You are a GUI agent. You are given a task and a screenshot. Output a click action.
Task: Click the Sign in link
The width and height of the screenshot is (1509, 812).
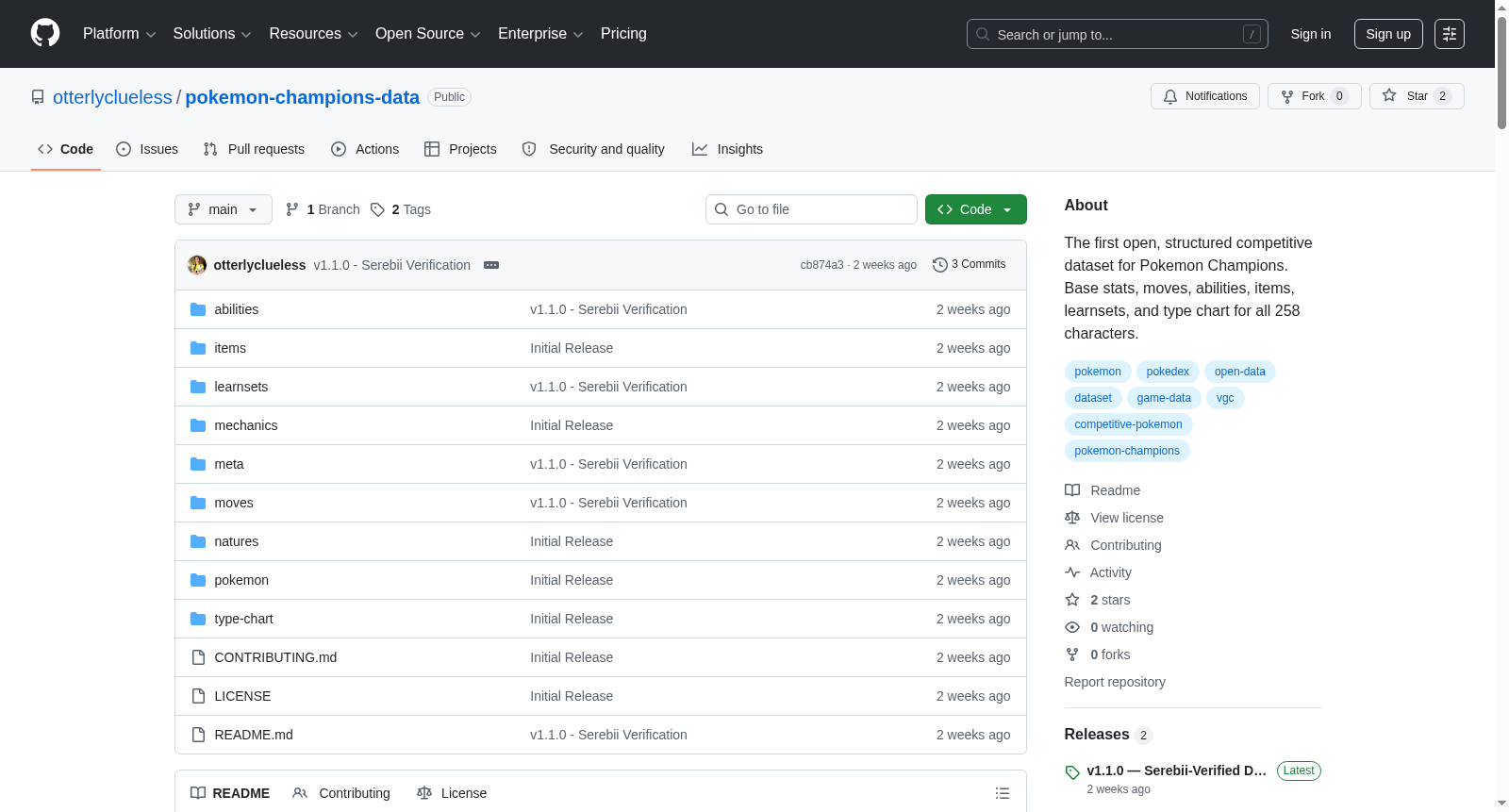coord(1311,34)
